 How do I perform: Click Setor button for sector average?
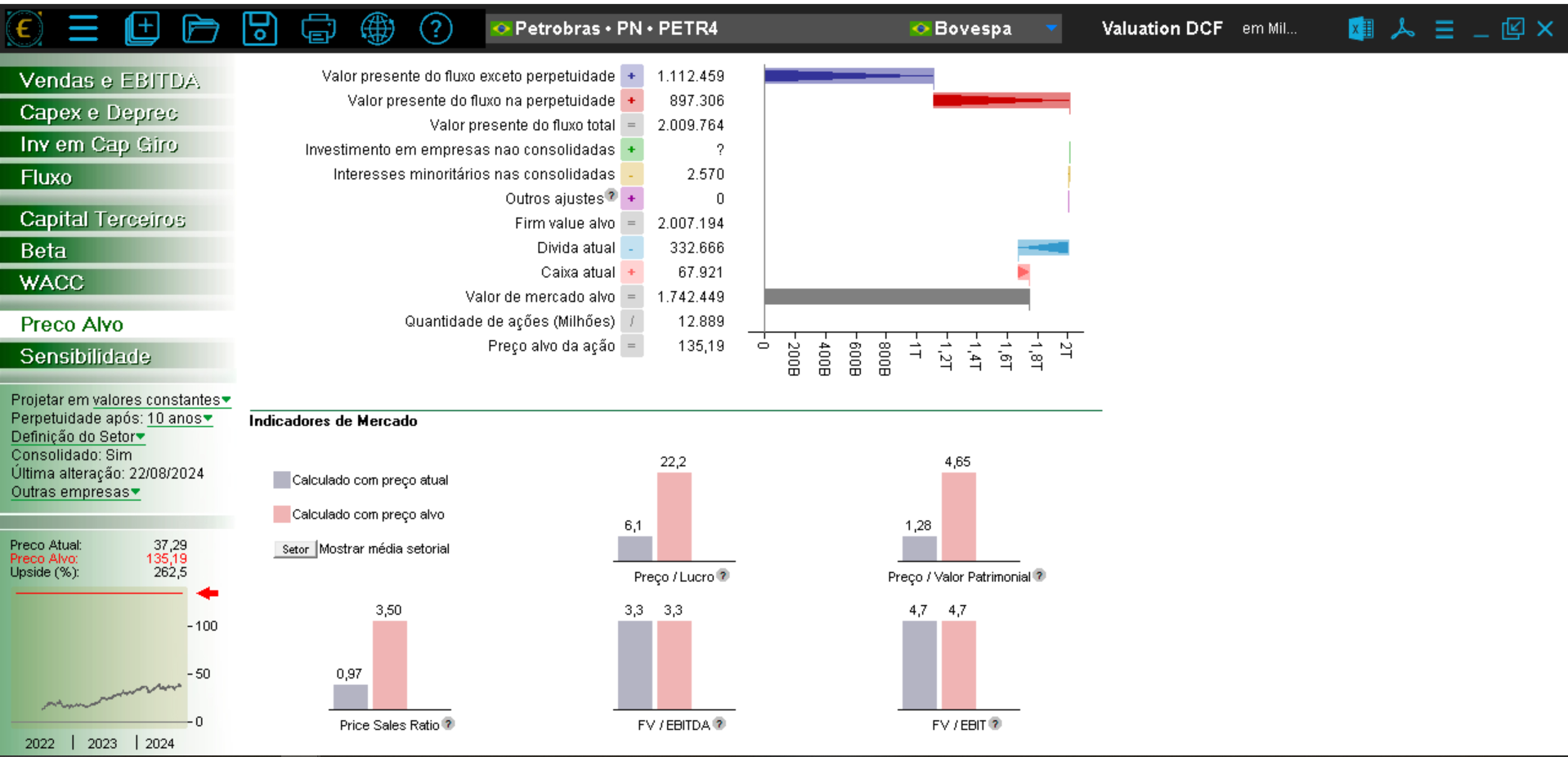point(295,549)
